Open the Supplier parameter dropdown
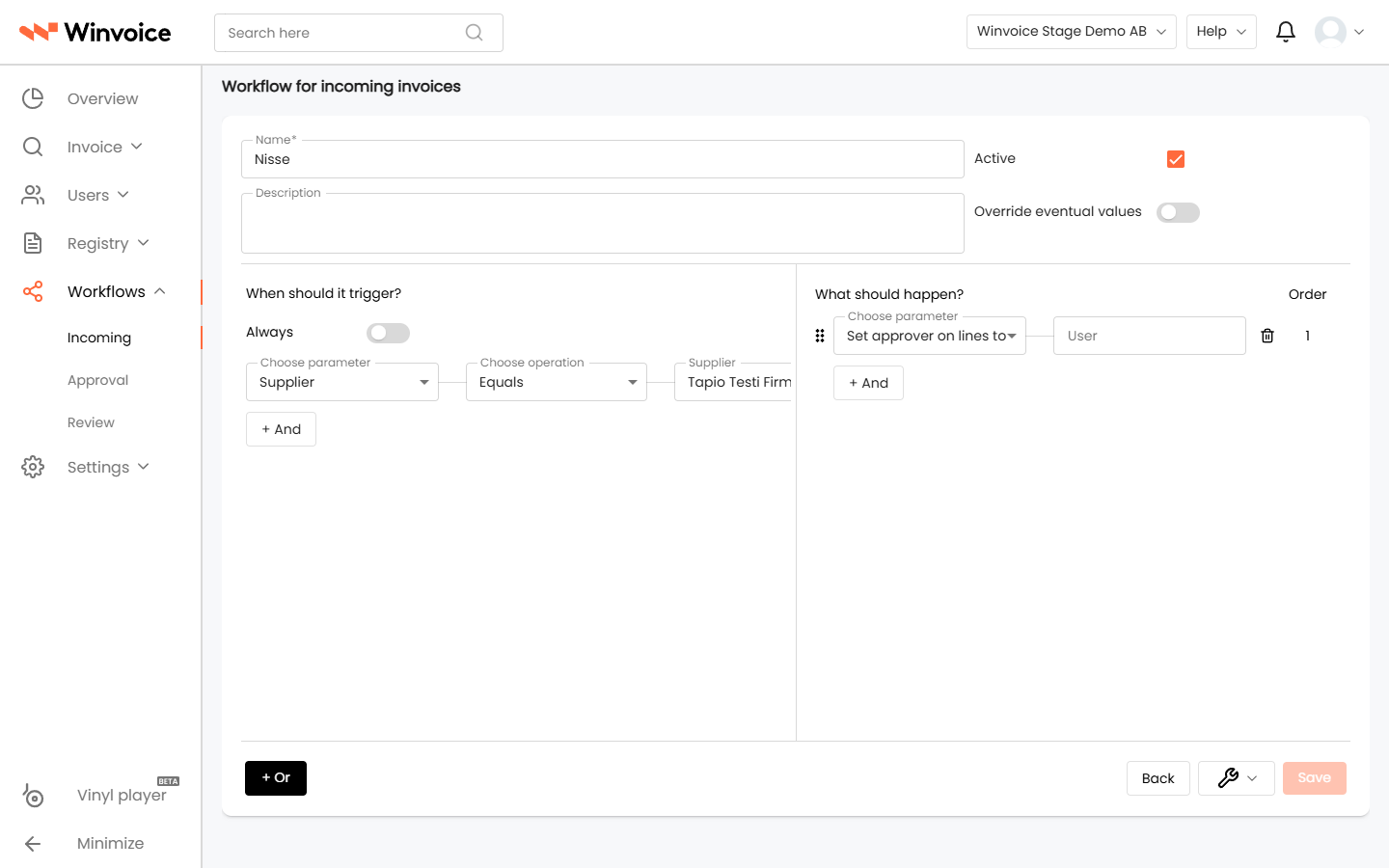 click(342, 382)
